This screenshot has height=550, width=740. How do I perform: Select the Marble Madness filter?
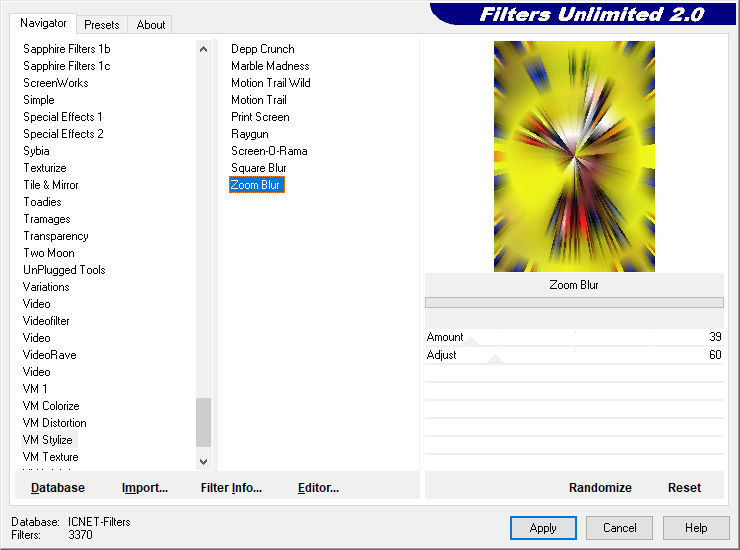tap(270, 66)
